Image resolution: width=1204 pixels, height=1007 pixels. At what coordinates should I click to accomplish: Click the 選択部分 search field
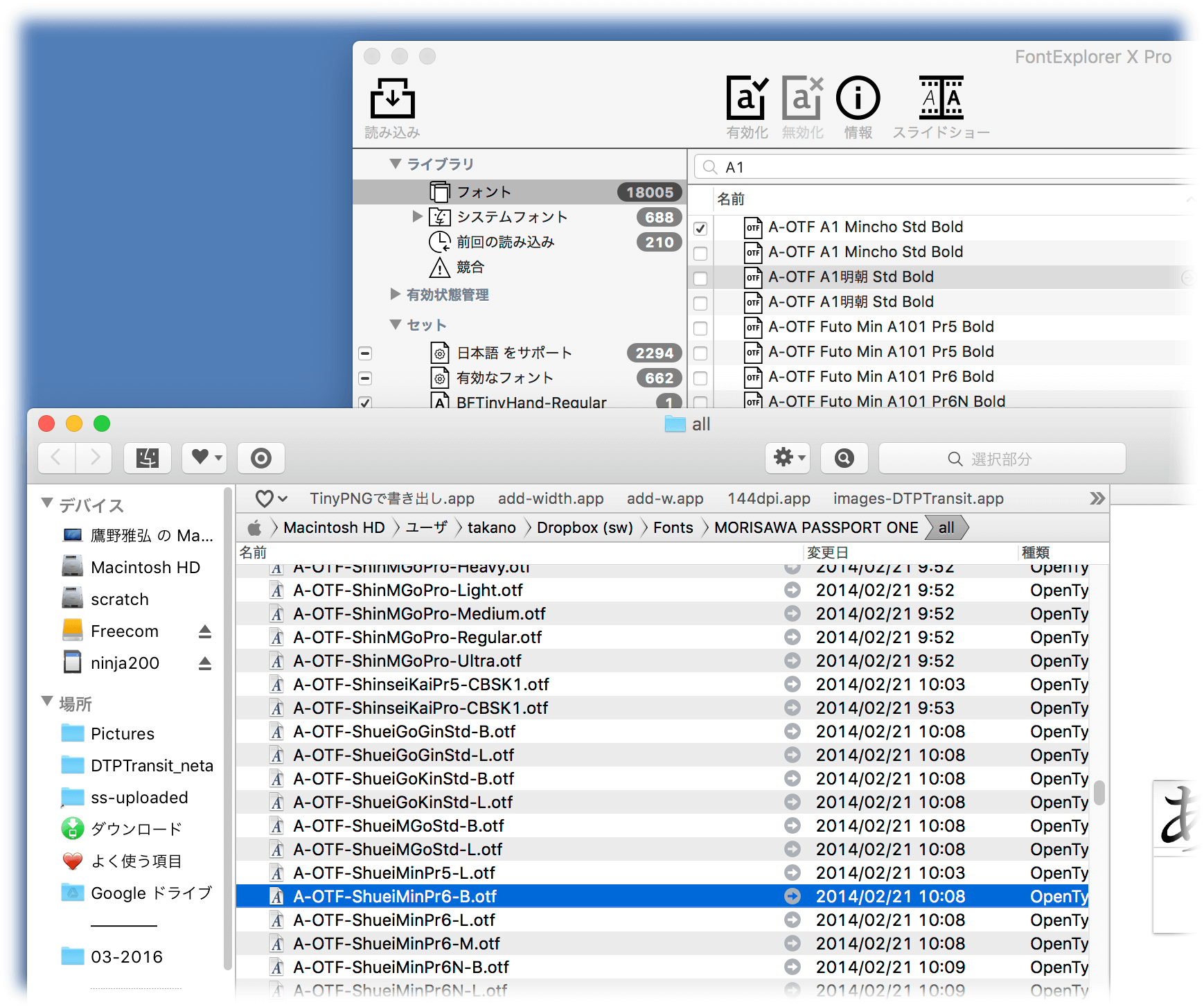point(1002,458)
